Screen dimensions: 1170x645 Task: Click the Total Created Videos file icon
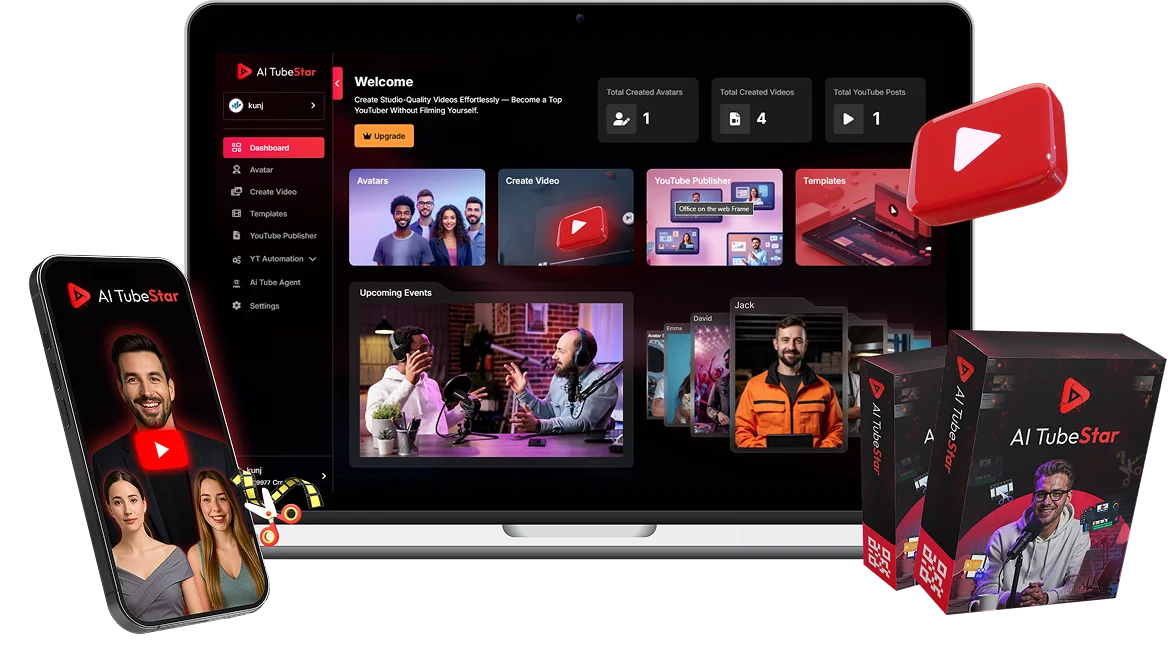click(735, 119)
